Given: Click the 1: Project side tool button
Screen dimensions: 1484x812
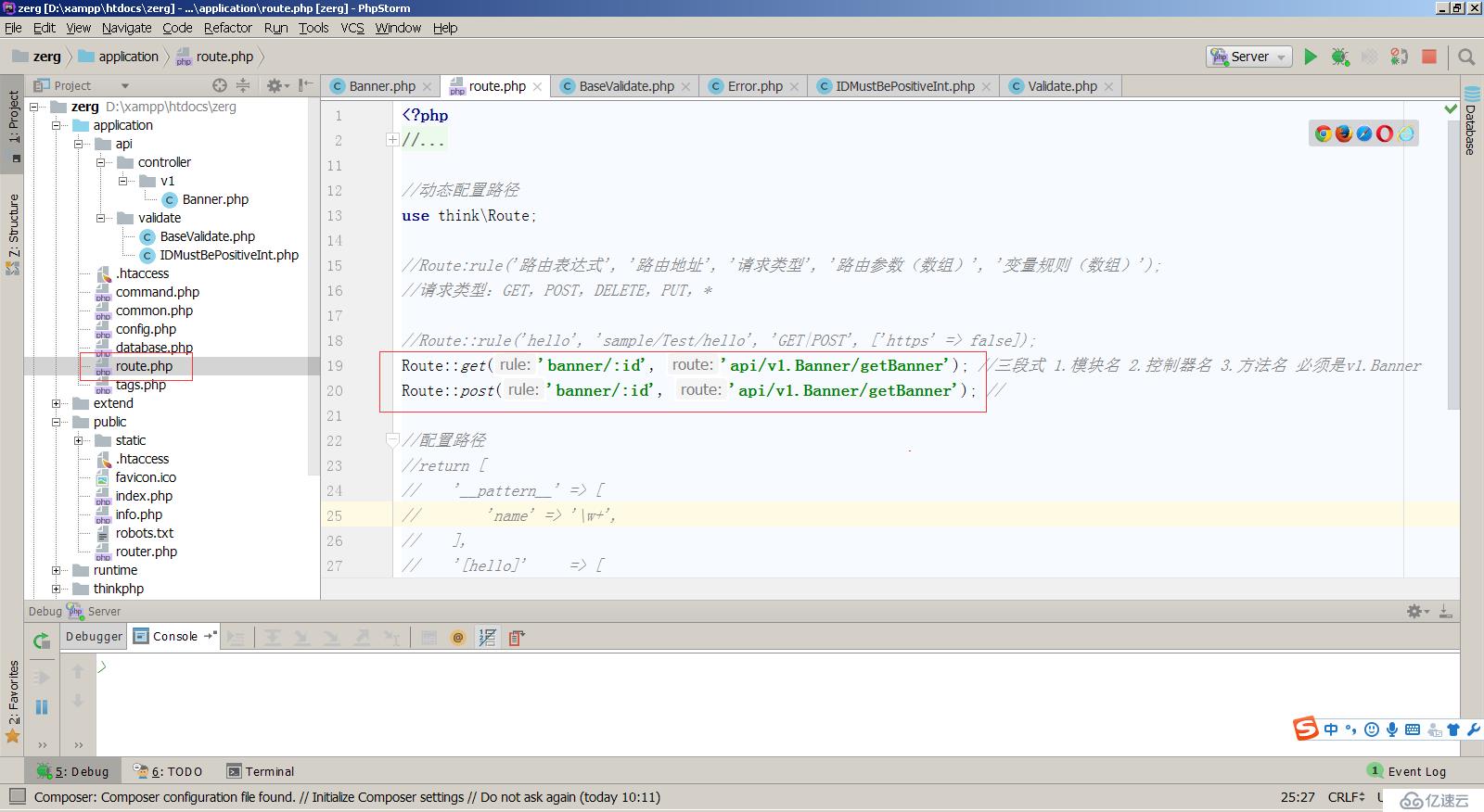Looking at the screenshot, I should [x=13, y=125].
